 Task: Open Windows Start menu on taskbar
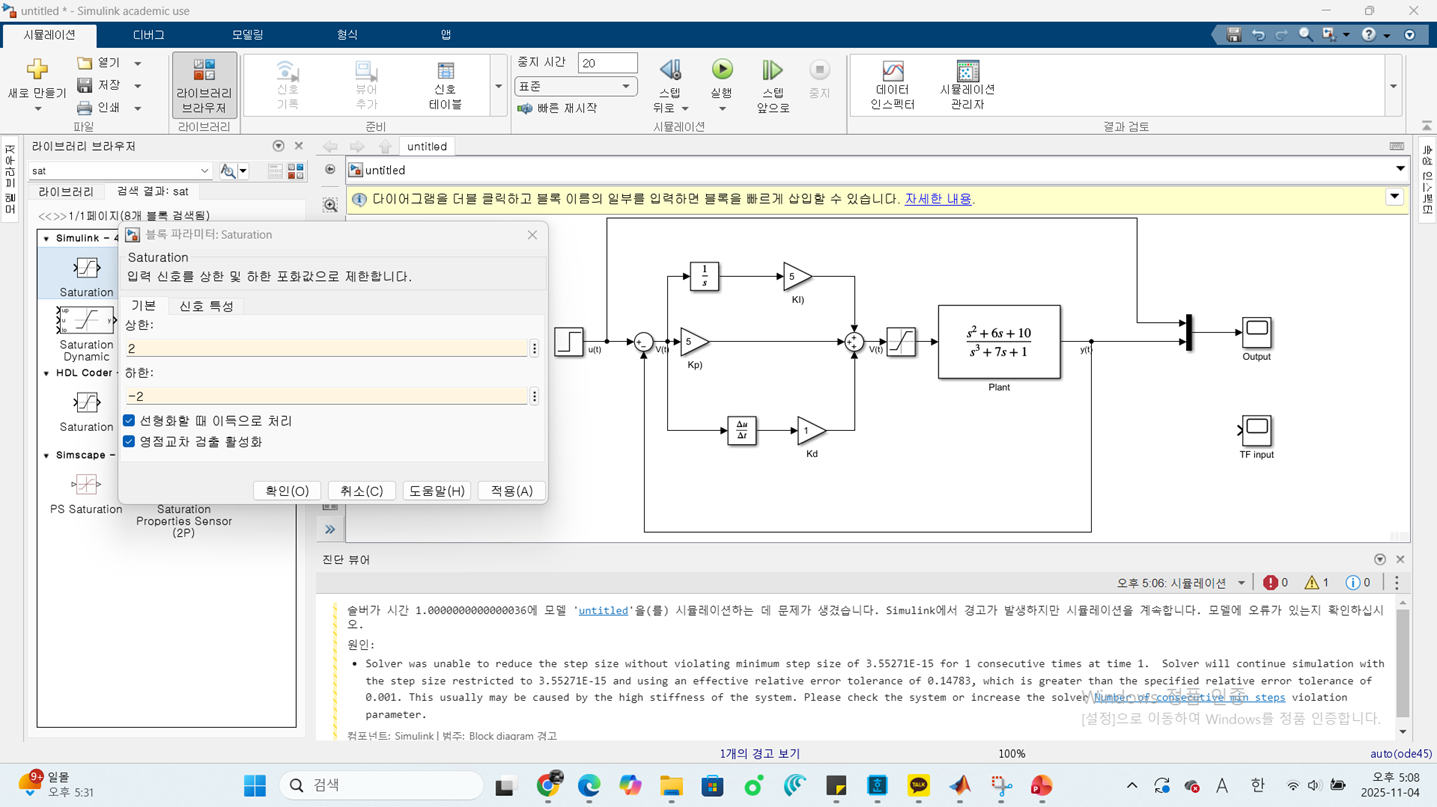pos(255,786)
